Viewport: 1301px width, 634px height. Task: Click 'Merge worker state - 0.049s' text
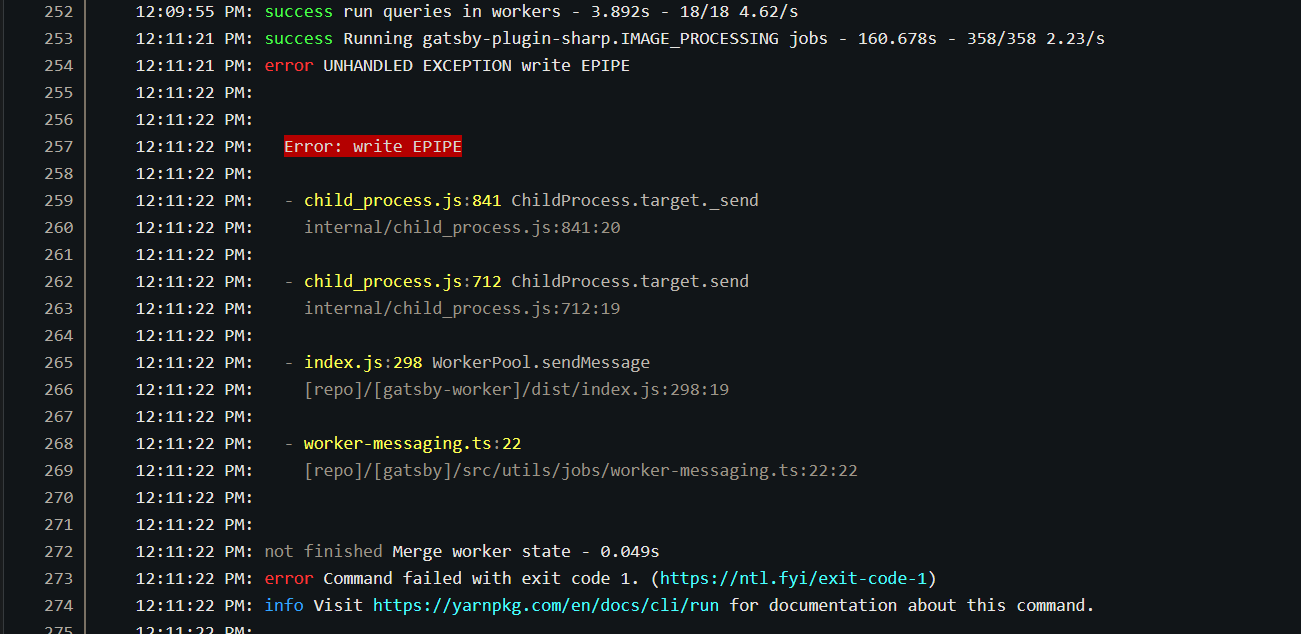tap(526, 552)
